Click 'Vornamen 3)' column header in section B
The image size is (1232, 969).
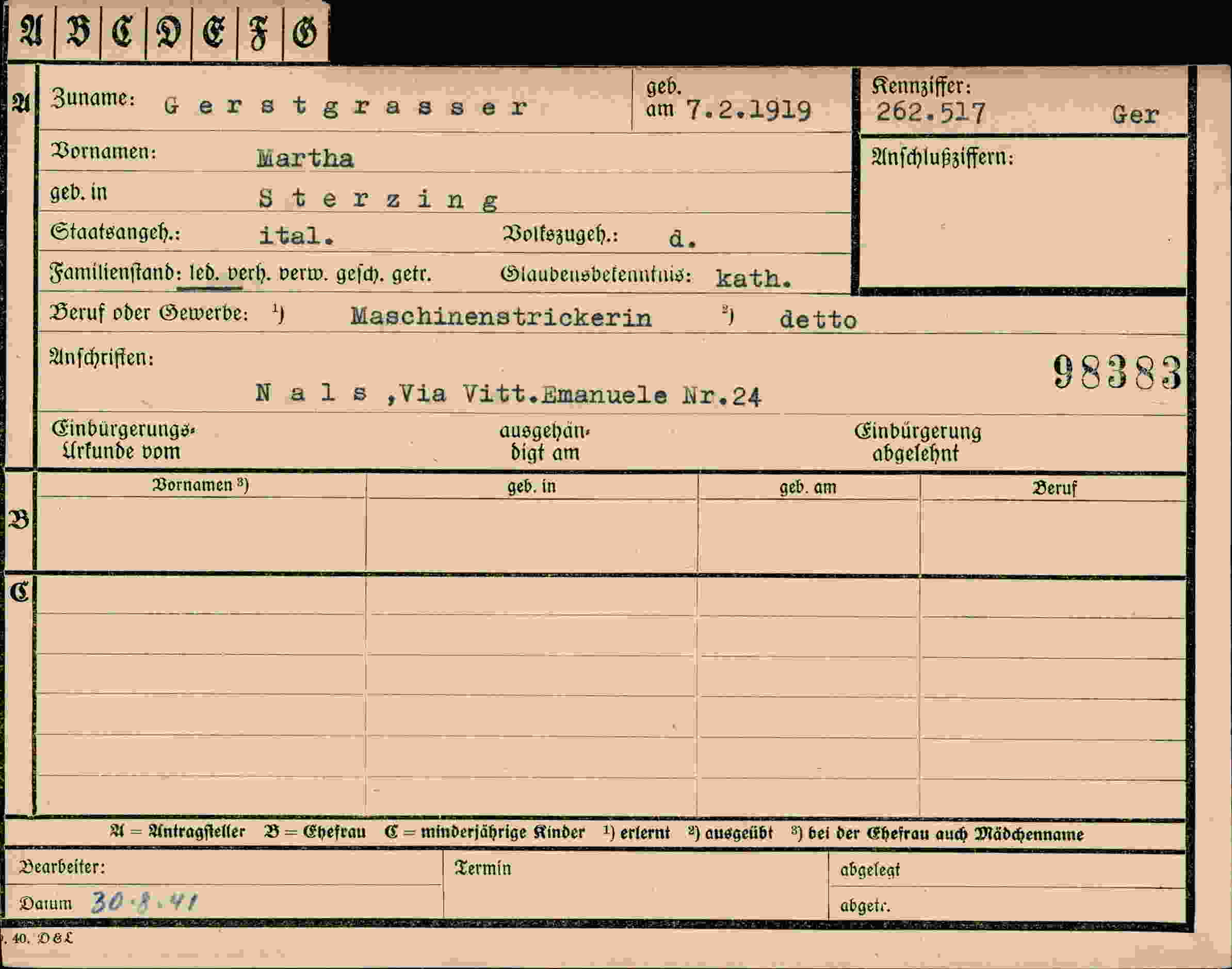(x=200, y=484)
